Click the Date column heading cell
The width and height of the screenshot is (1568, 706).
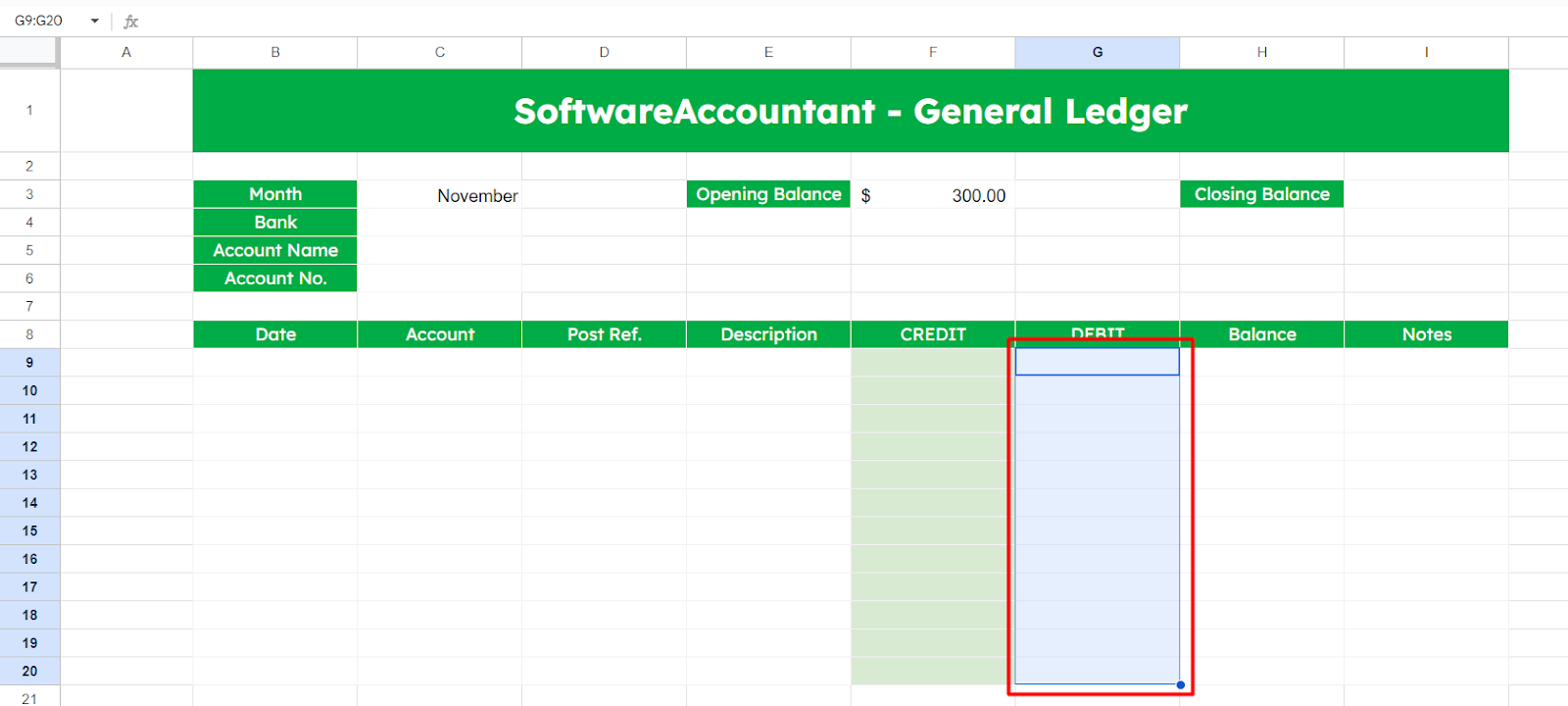(275, 334)
